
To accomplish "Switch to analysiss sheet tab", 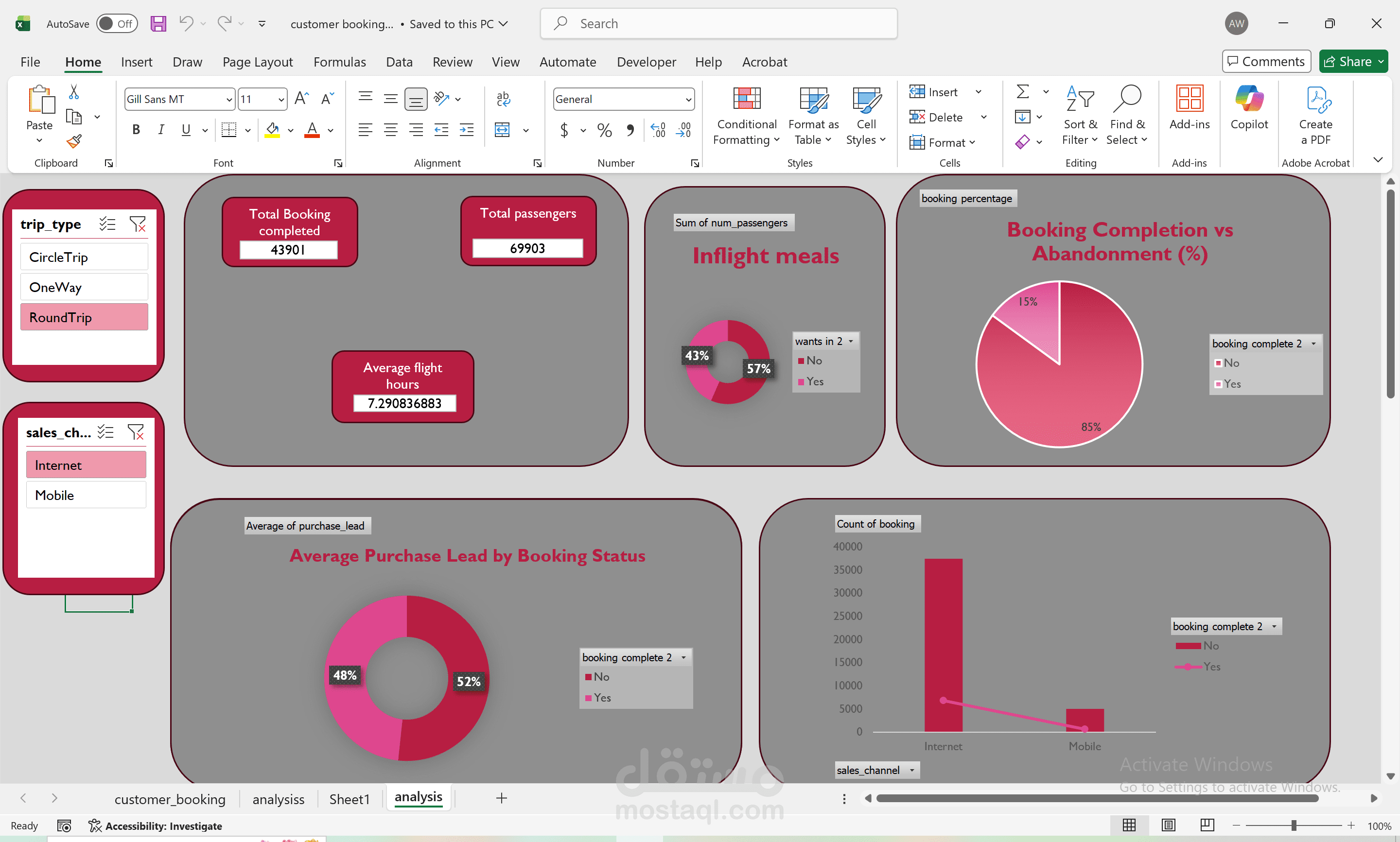I will click(x=278, y=799).
